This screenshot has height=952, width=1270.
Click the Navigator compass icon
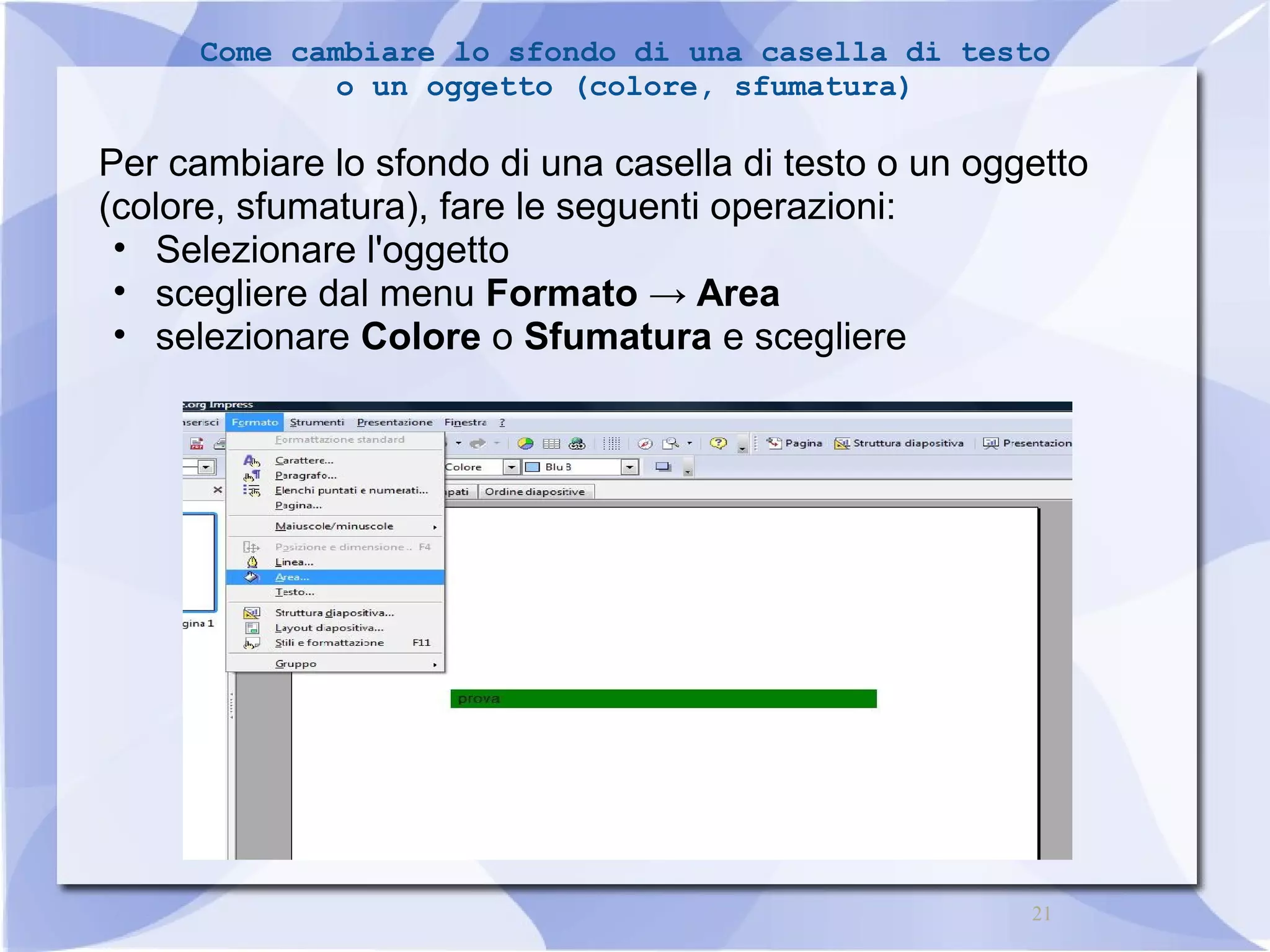tap(645, 443)
